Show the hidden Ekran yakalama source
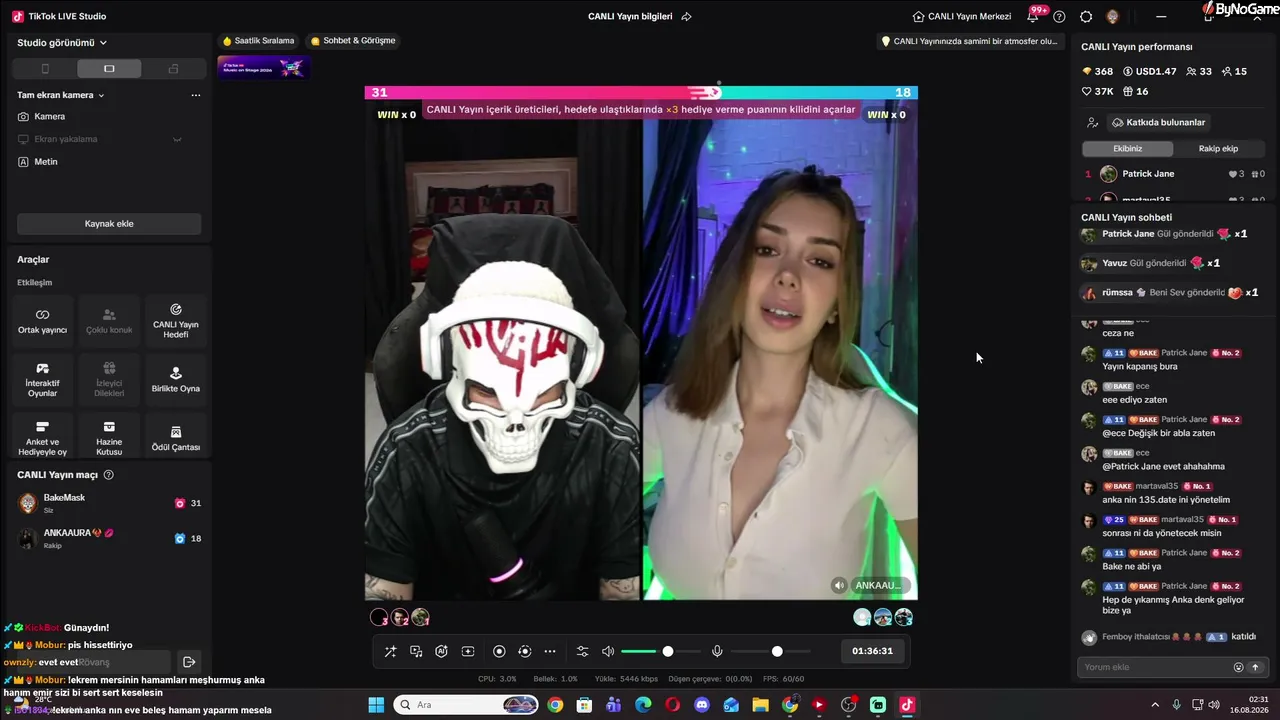This screenshot has width=1280, height=720. click(177, 139)
